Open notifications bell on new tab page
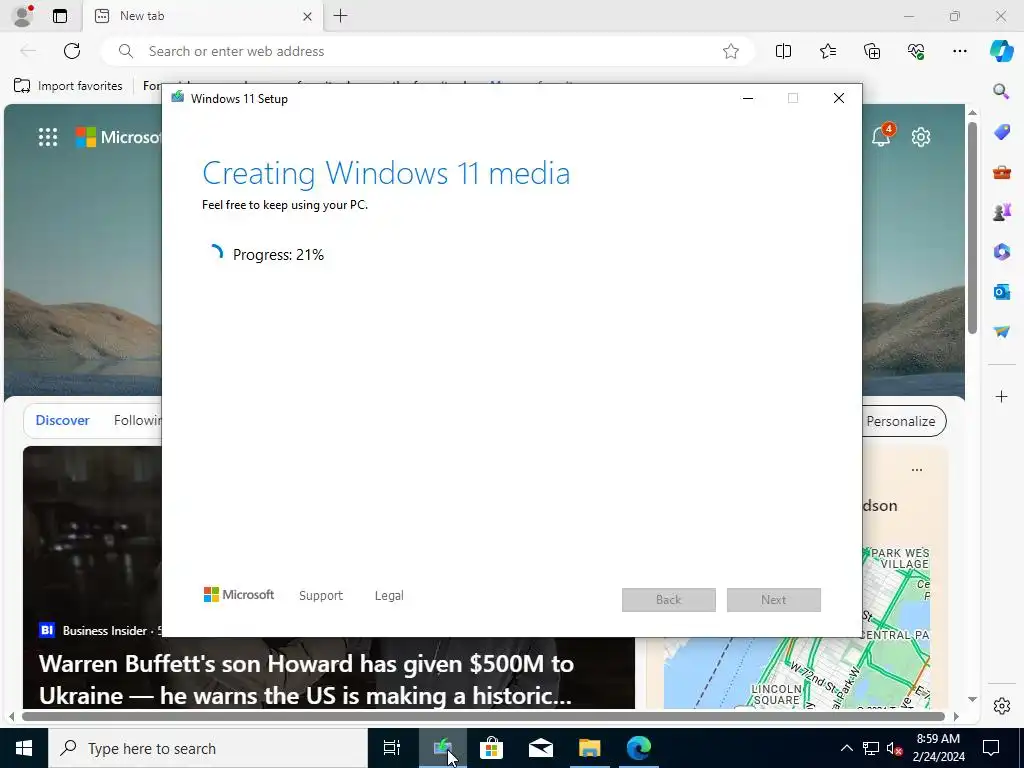 point(881,136)
